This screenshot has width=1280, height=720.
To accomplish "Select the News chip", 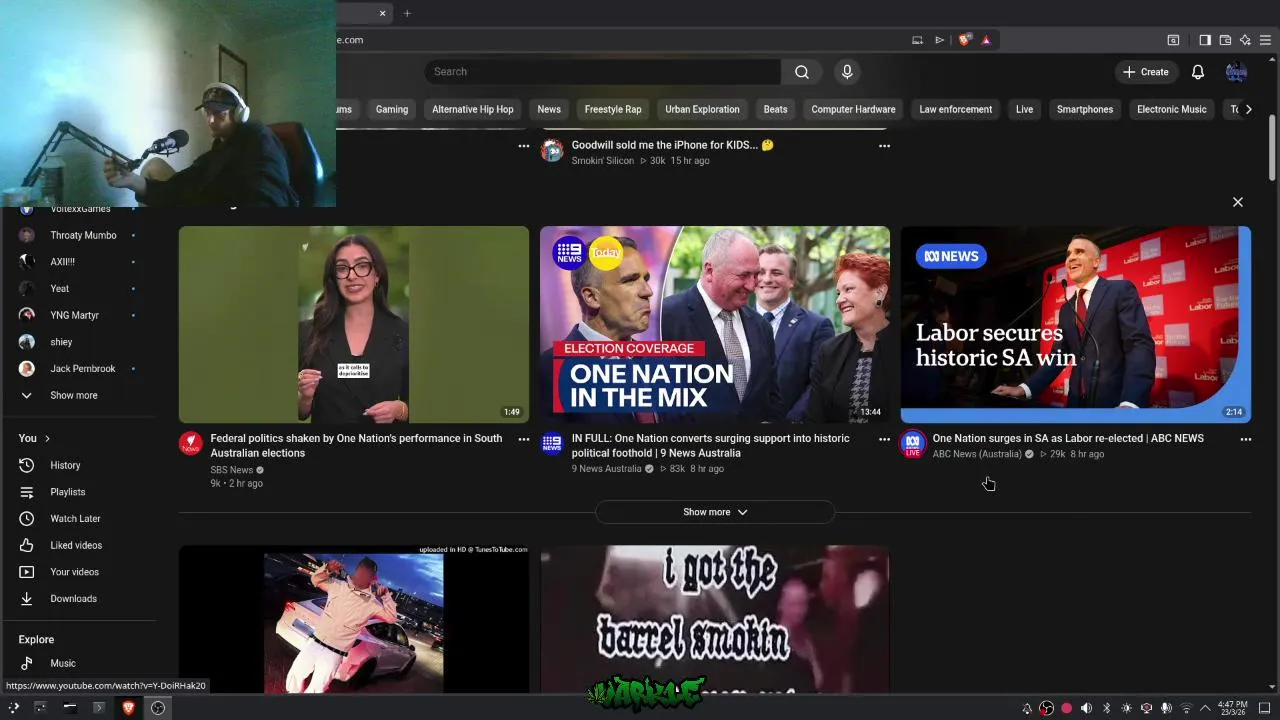I will pyautogui.click(x=549, y=109).
